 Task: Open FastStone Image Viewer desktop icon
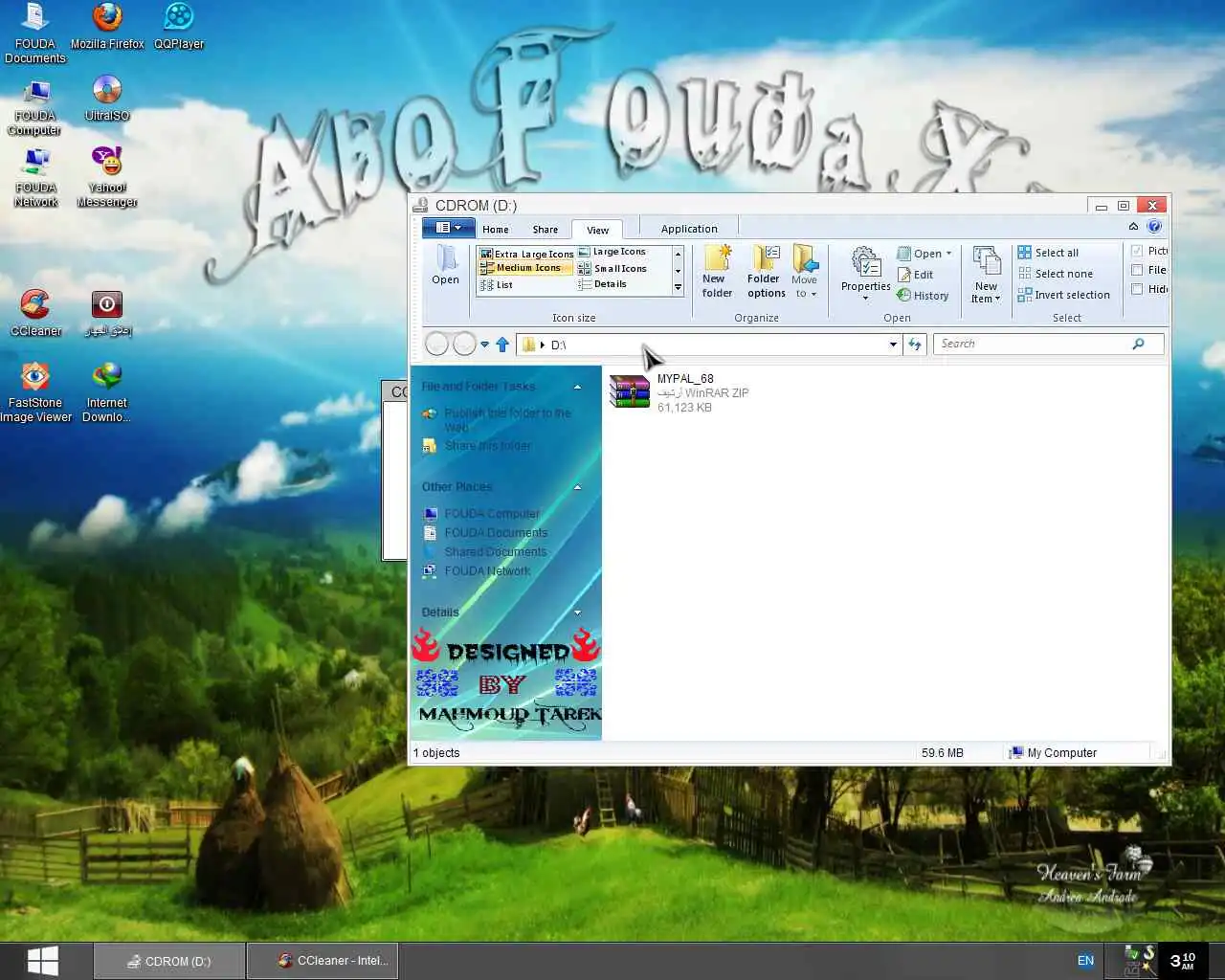[x=35, y=392]
